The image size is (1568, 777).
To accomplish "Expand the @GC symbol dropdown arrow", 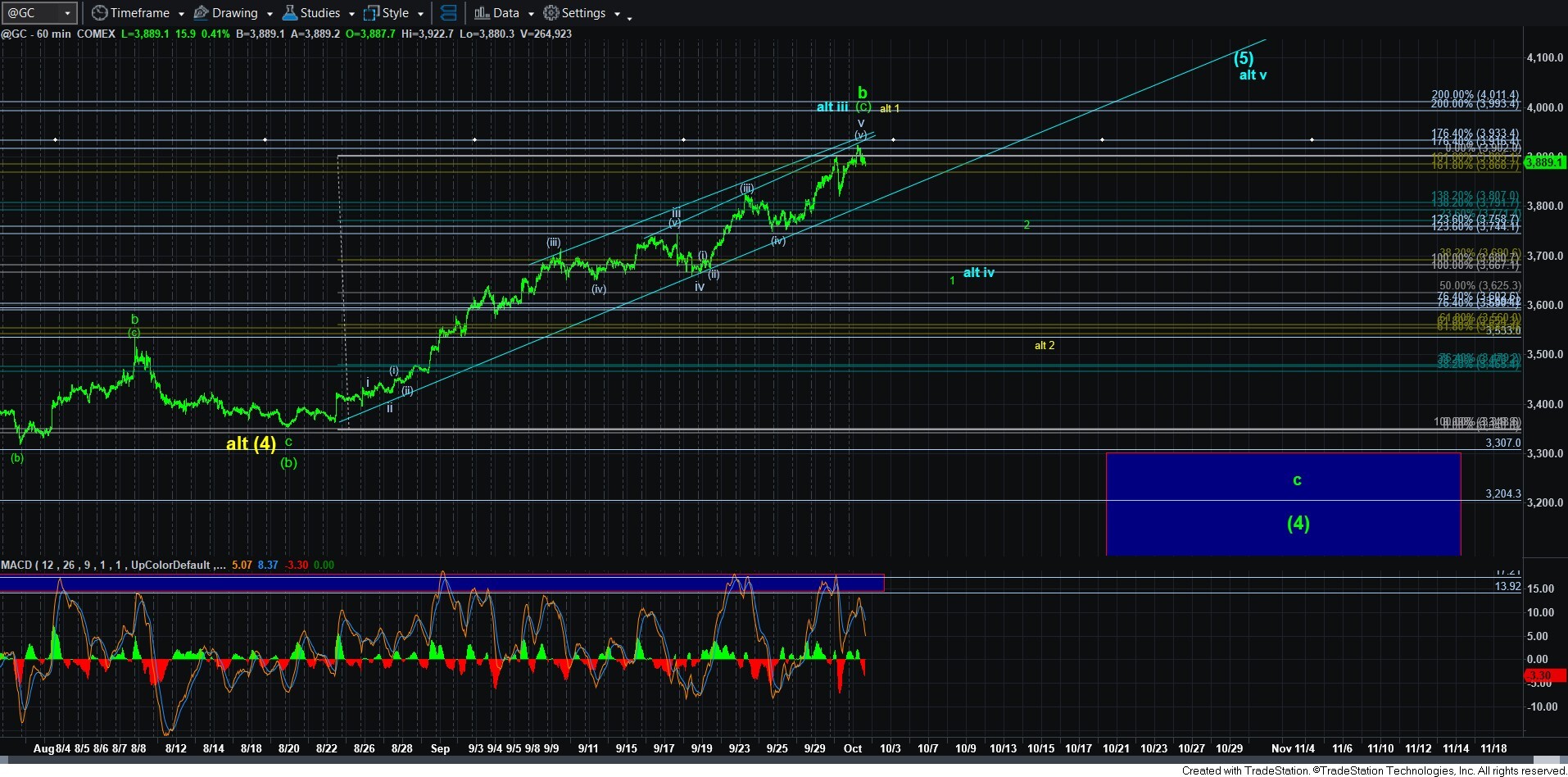I will pos(67,13).
